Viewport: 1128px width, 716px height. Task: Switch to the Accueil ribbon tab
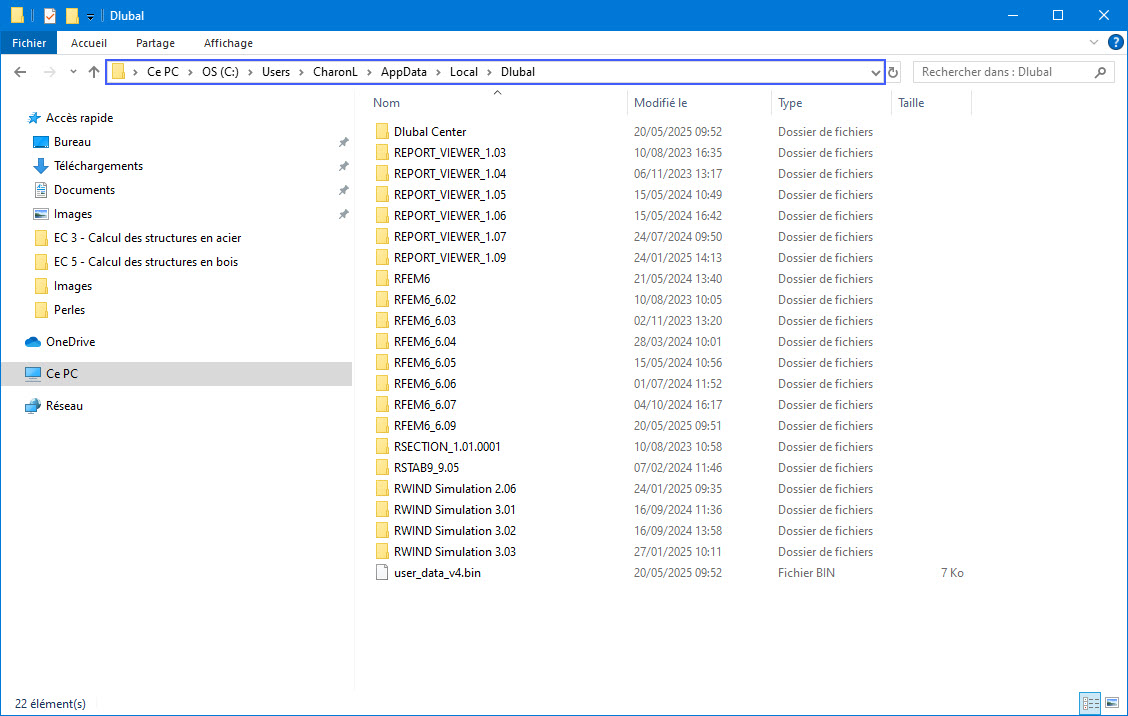coord(88,43)
